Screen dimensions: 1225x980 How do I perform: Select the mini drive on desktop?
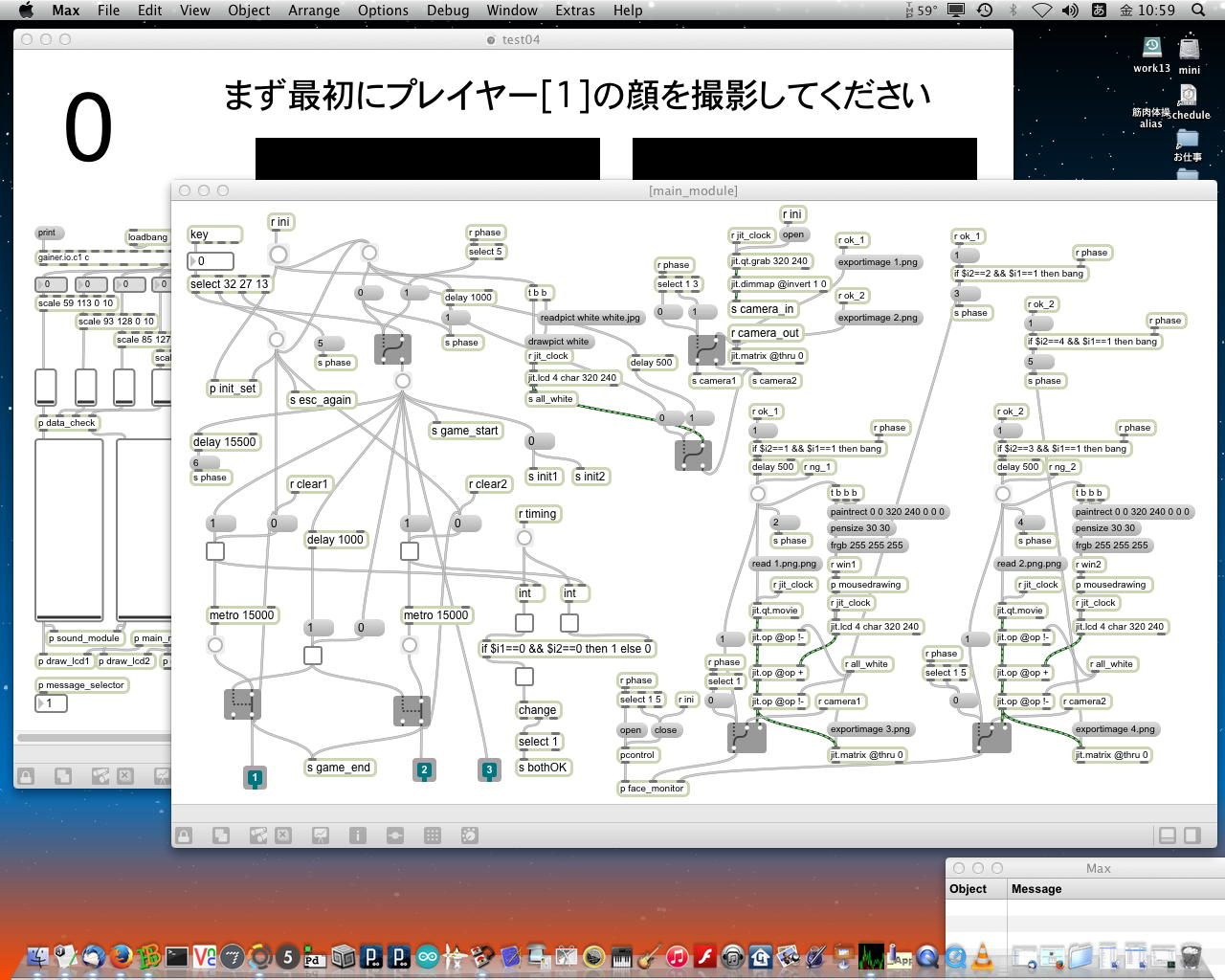pos(1190,55)
